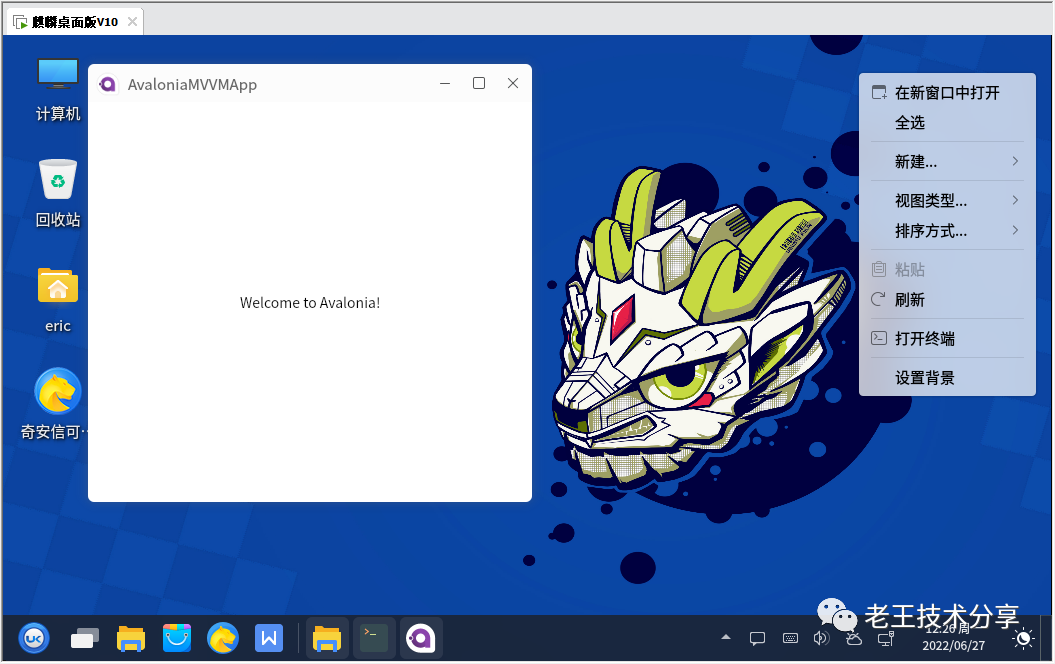Toggle the night mode sun icon
This screenshot has width=1055, height=664.
tap(1023, 638)
